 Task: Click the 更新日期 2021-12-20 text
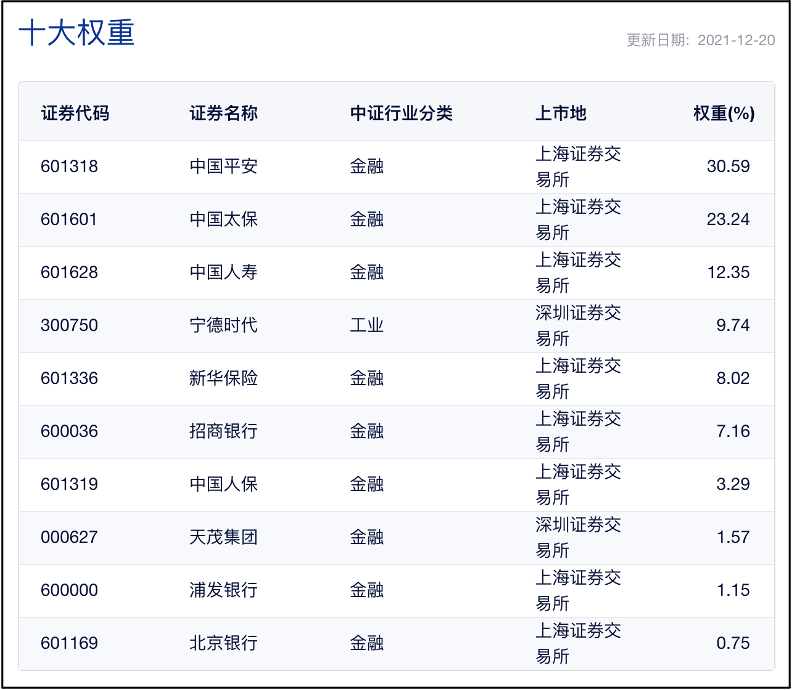pyautogui.click(x=700, y=40)
